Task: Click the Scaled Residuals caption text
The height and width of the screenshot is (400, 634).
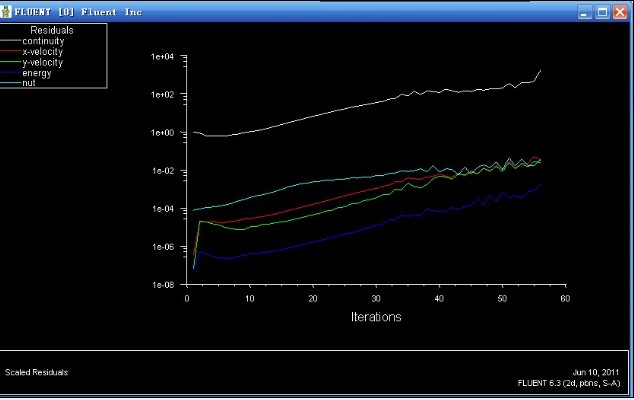Action: click(37, 372)
